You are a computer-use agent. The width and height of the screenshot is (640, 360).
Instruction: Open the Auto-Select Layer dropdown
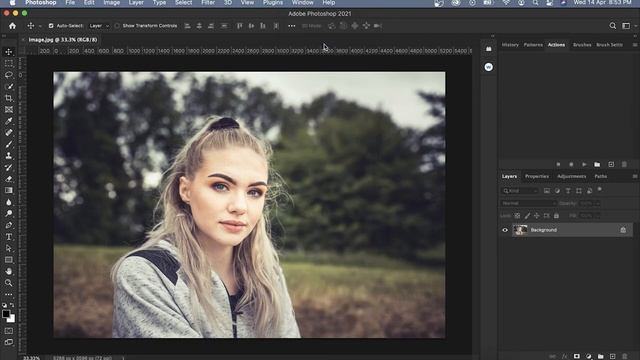(x=99, y=26)
